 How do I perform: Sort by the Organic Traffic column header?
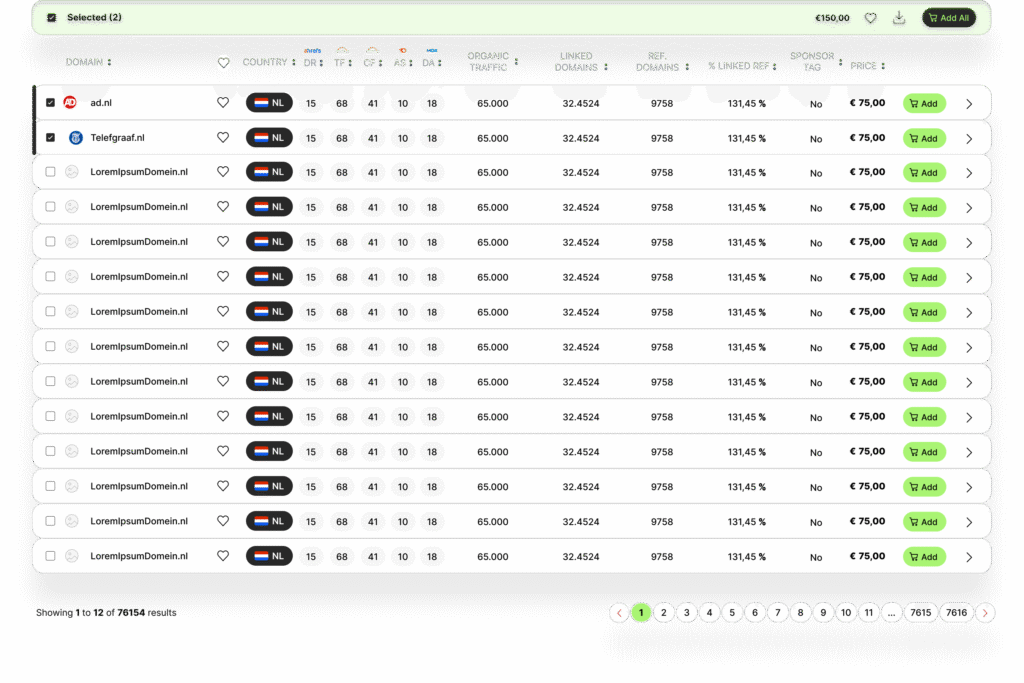[492, 62]
